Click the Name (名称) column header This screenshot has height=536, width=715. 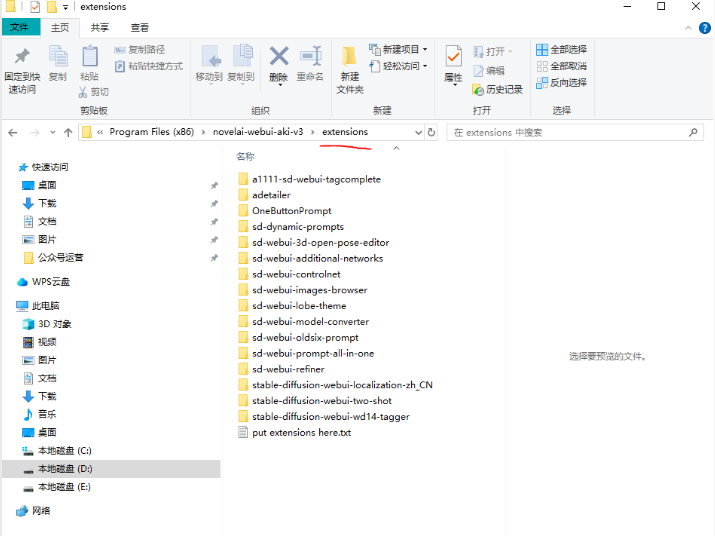coord(245,156)
